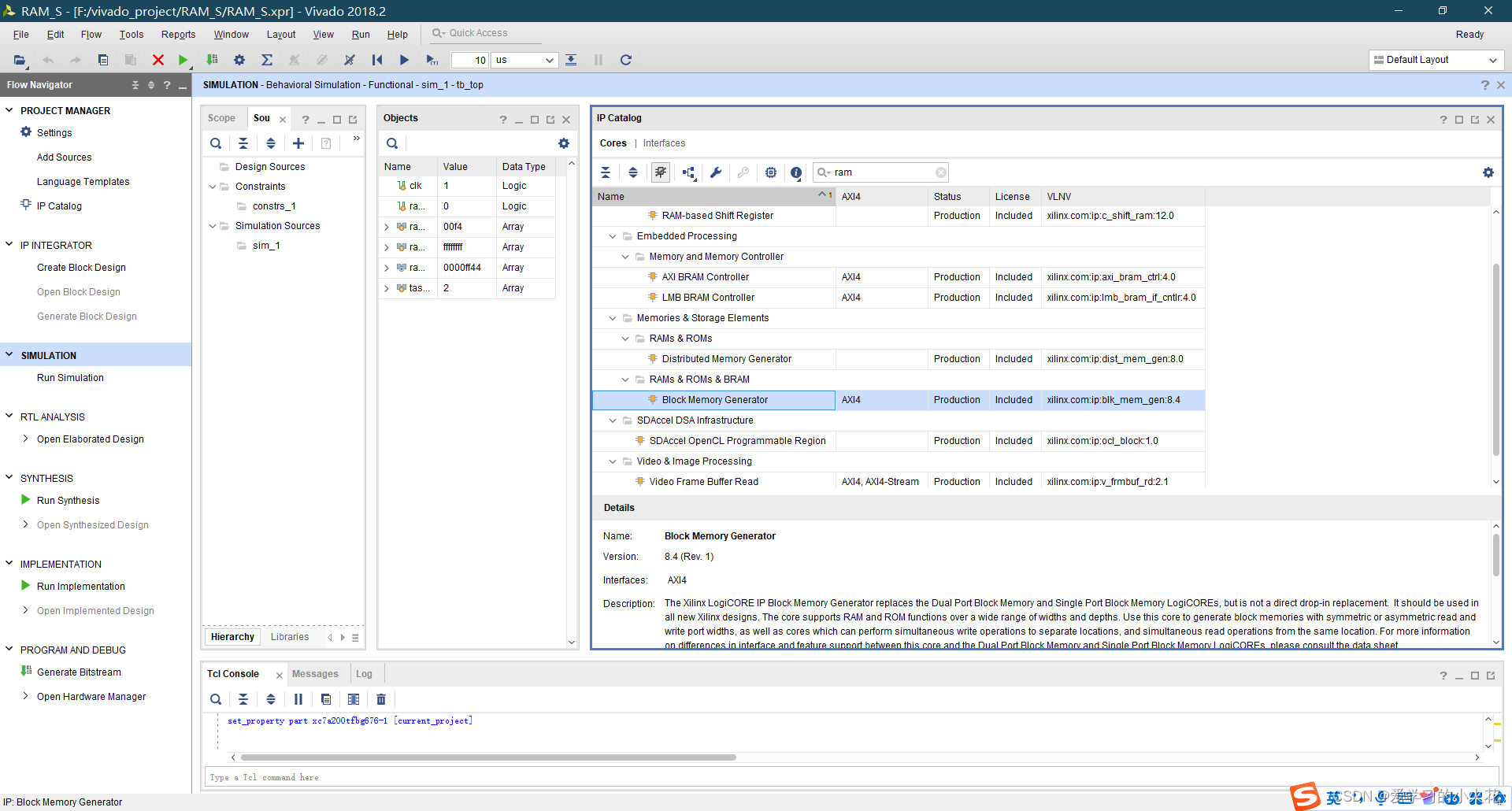Switch to the Scope tab

pyautogui.click(x=222, y=118)
